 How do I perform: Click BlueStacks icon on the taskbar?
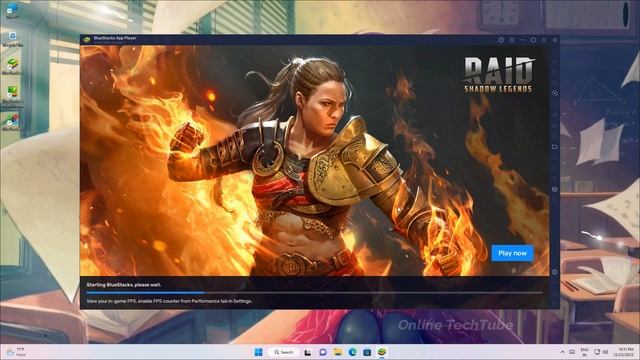pos(382,352)
